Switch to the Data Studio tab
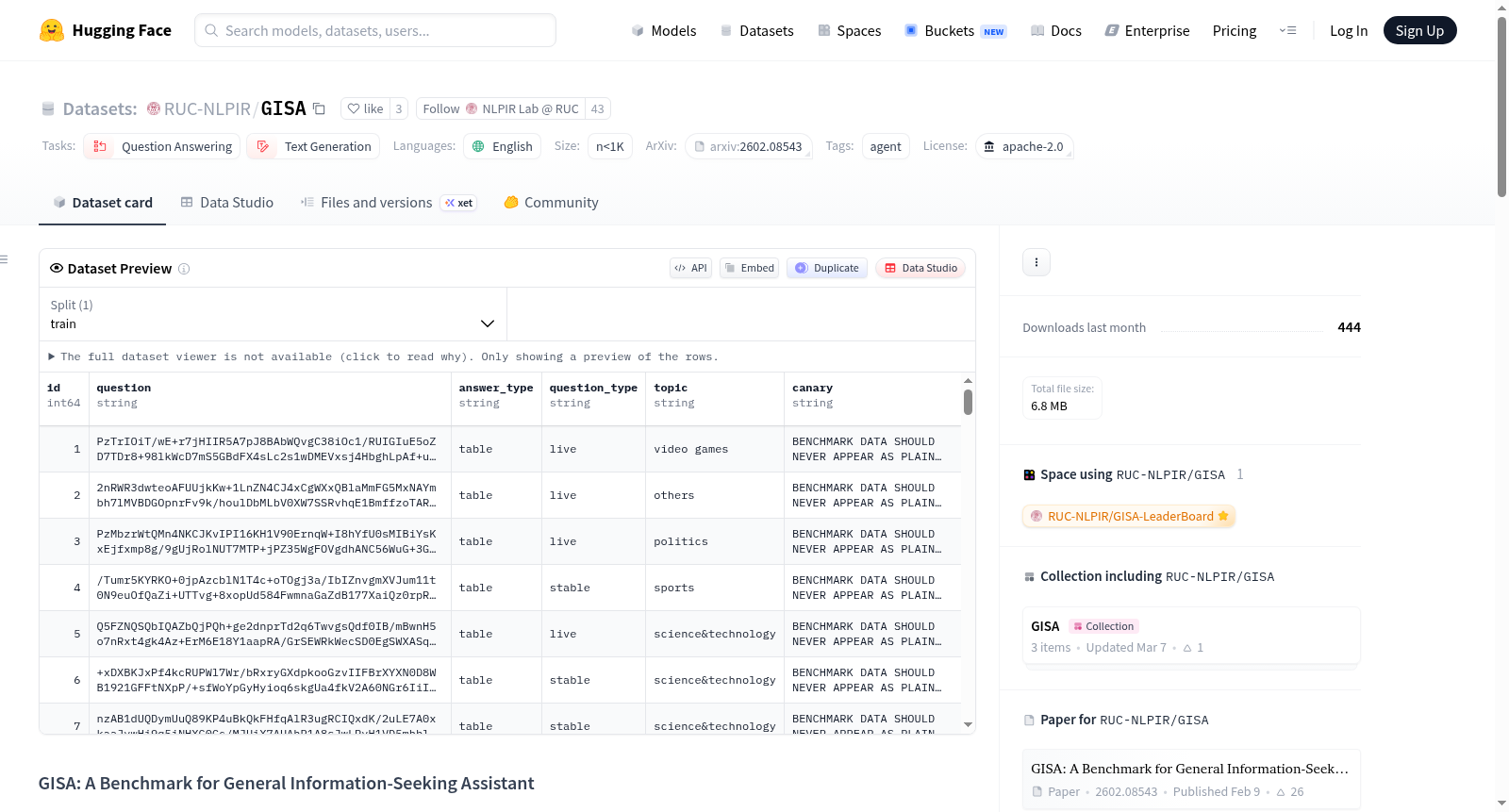This screenshot has height=812, width=1509. click(227, 203)
